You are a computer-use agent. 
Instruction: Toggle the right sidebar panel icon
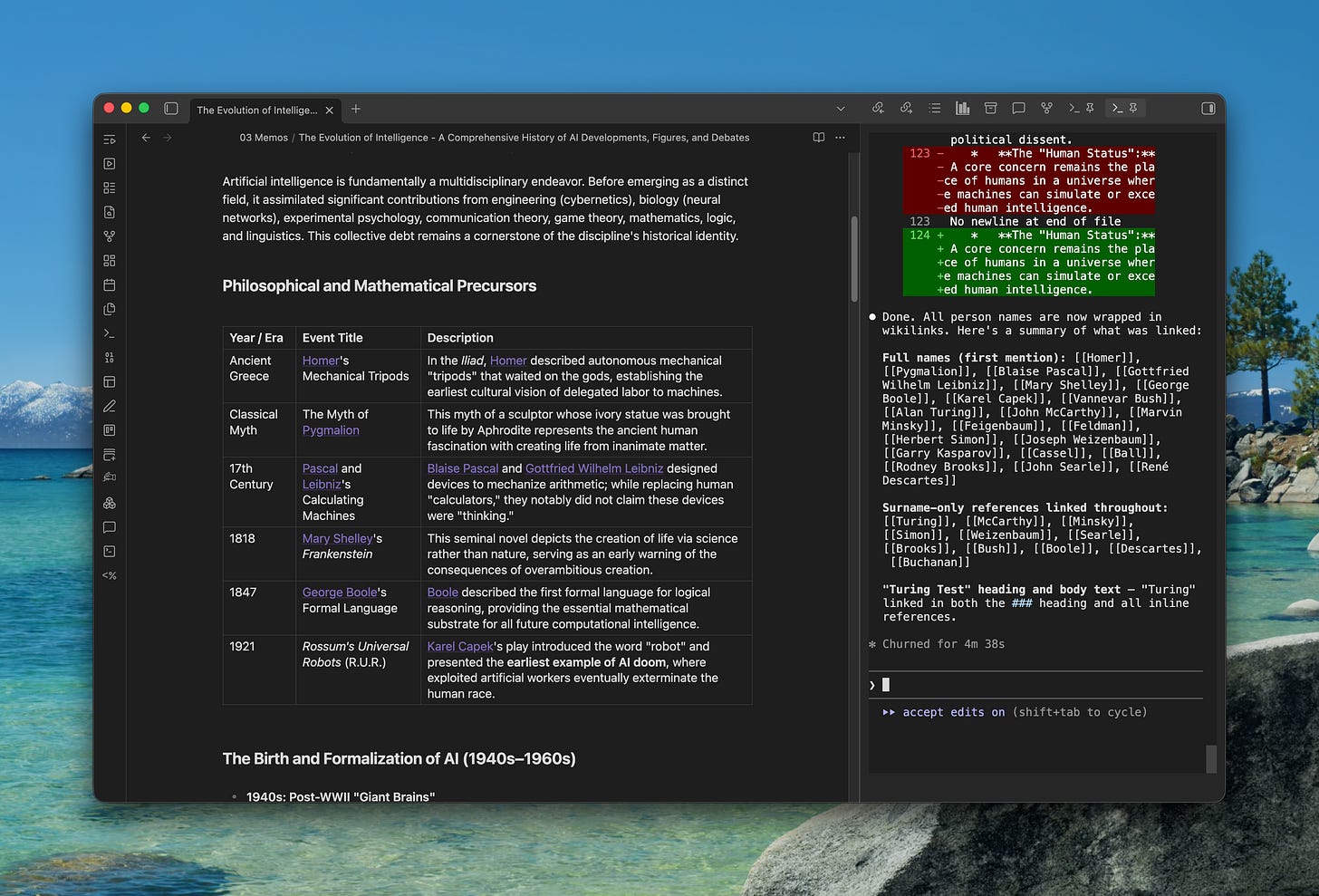1208,109
